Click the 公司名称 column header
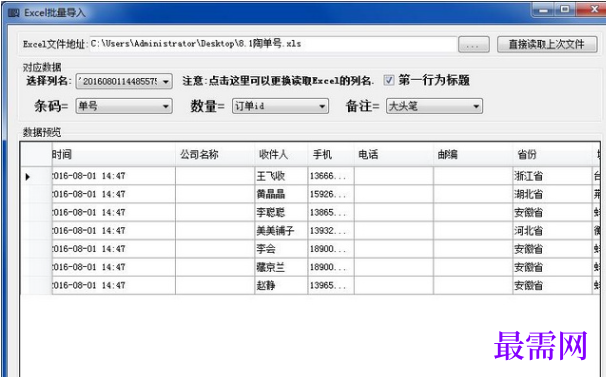606x377 pixels. click(215, 155)
